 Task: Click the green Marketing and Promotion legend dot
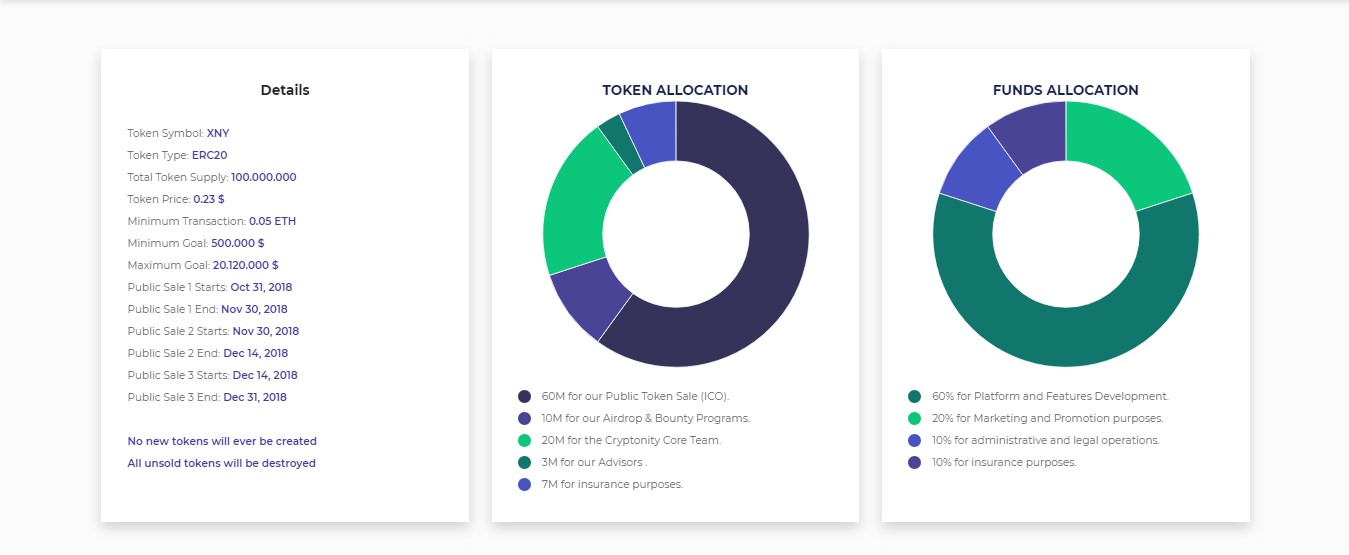(914, 418)
